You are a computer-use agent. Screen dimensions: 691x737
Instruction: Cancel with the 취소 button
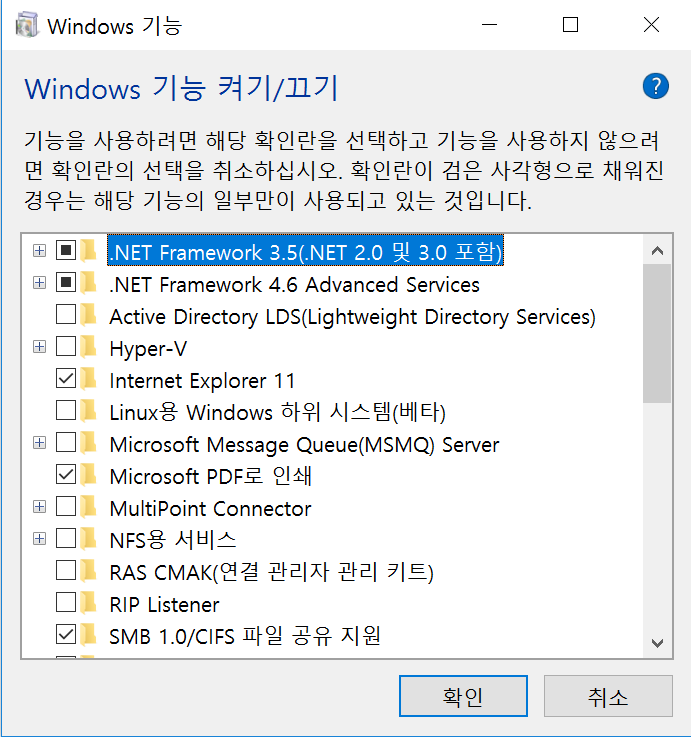click(608, 696)
